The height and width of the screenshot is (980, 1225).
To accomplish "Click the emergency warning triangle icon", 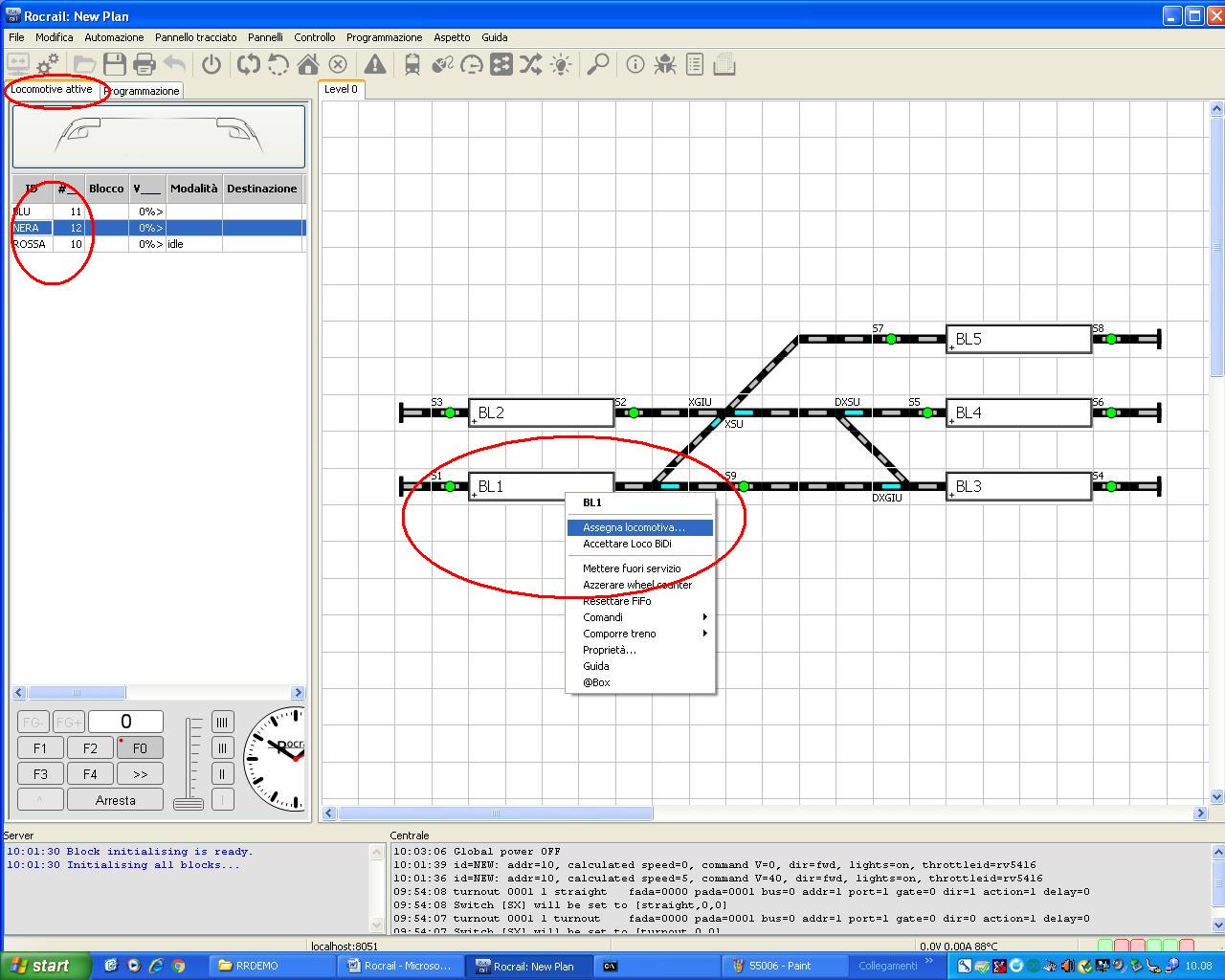I will [x=375, y=64].
